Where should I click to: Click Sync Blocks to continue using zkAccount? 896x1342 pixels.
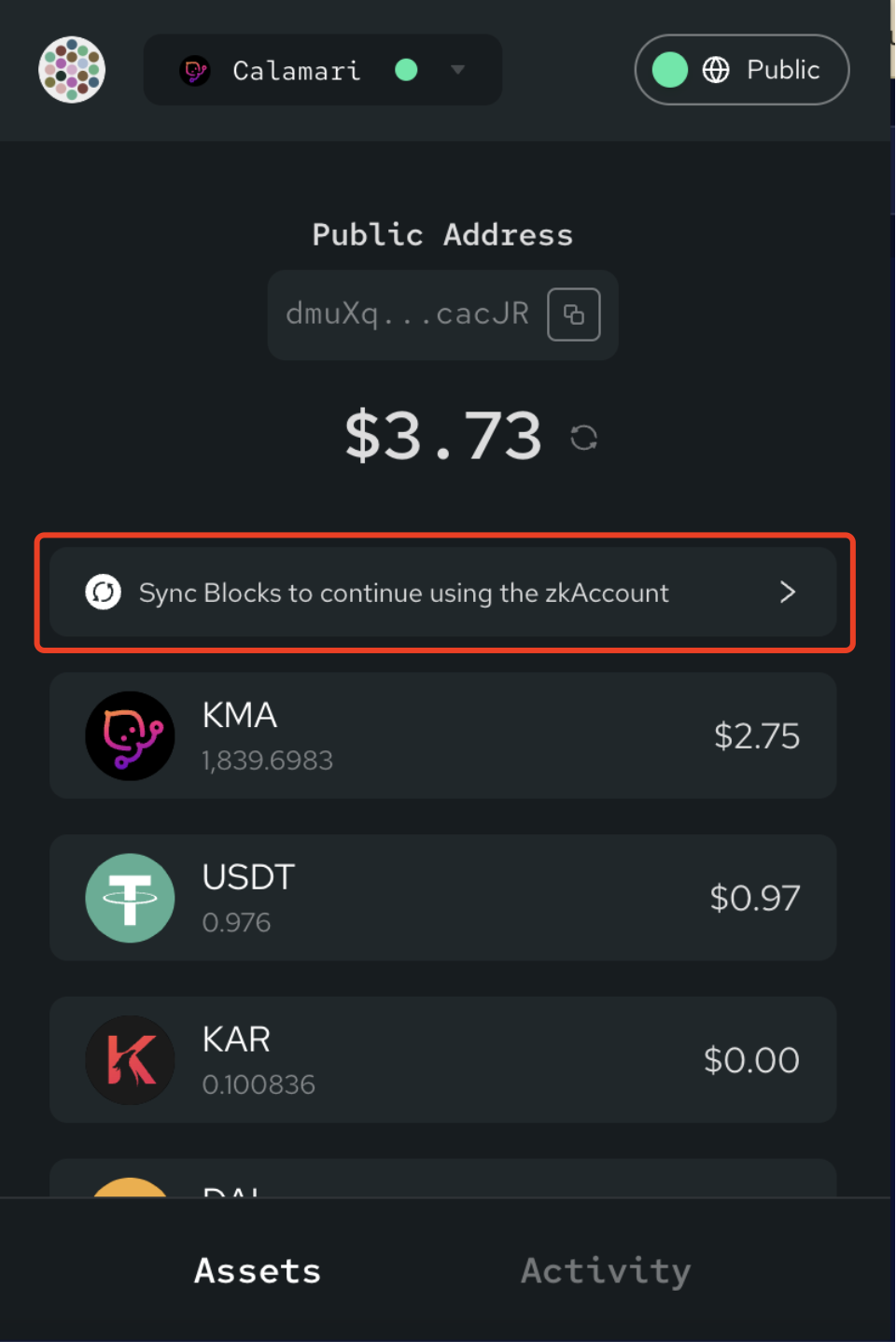(x=404, y=593)
